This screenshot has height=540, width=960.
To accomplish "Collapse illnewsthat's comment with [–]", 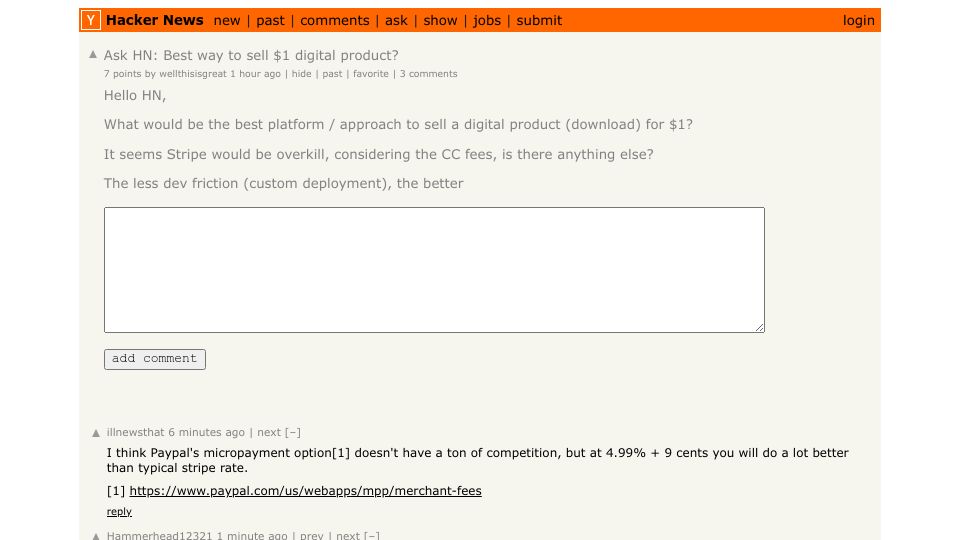I will [293, 432].
